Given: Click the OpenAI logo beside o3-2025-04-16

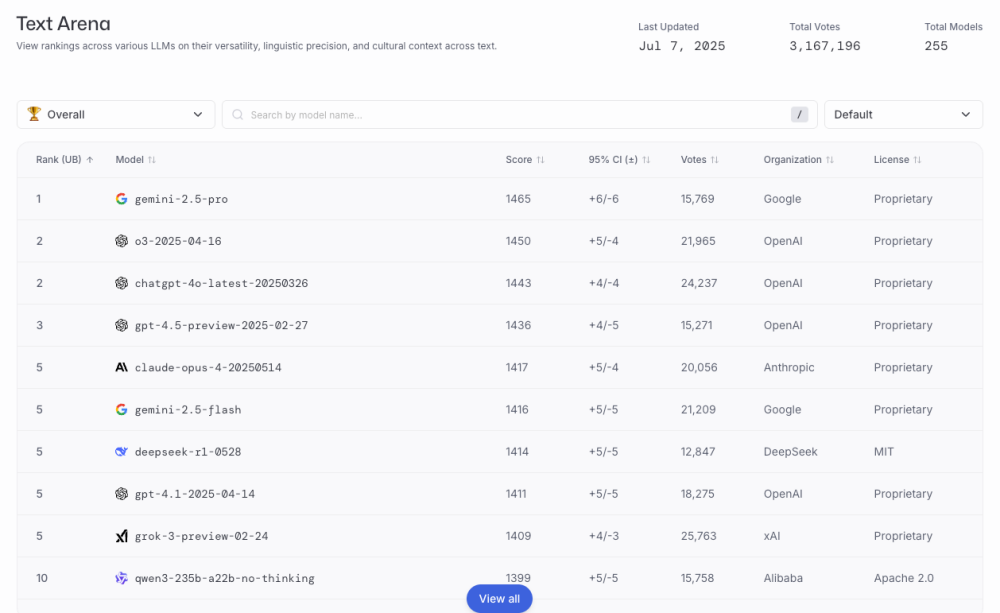Looking at the screenshot, I should [121, 241].
